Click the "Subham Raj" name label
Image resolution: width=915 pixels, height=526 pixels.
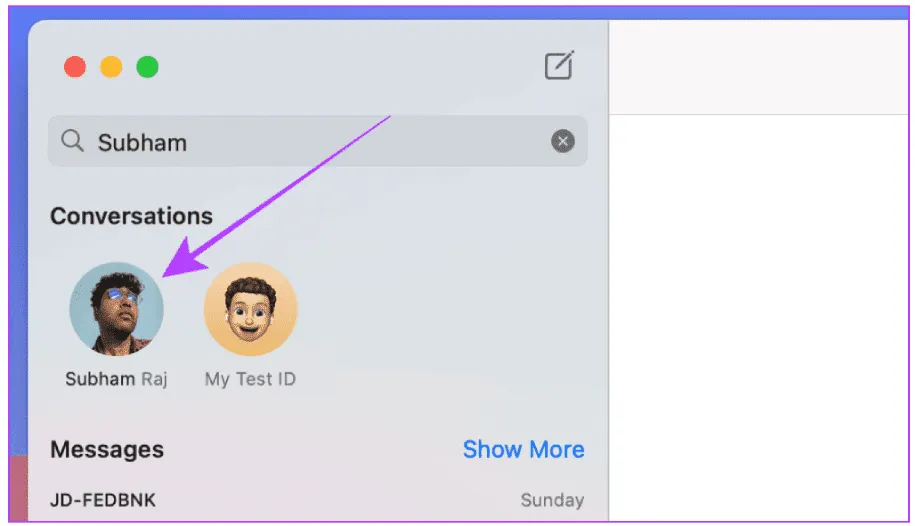pyautogui.click(x=116, y=379)
